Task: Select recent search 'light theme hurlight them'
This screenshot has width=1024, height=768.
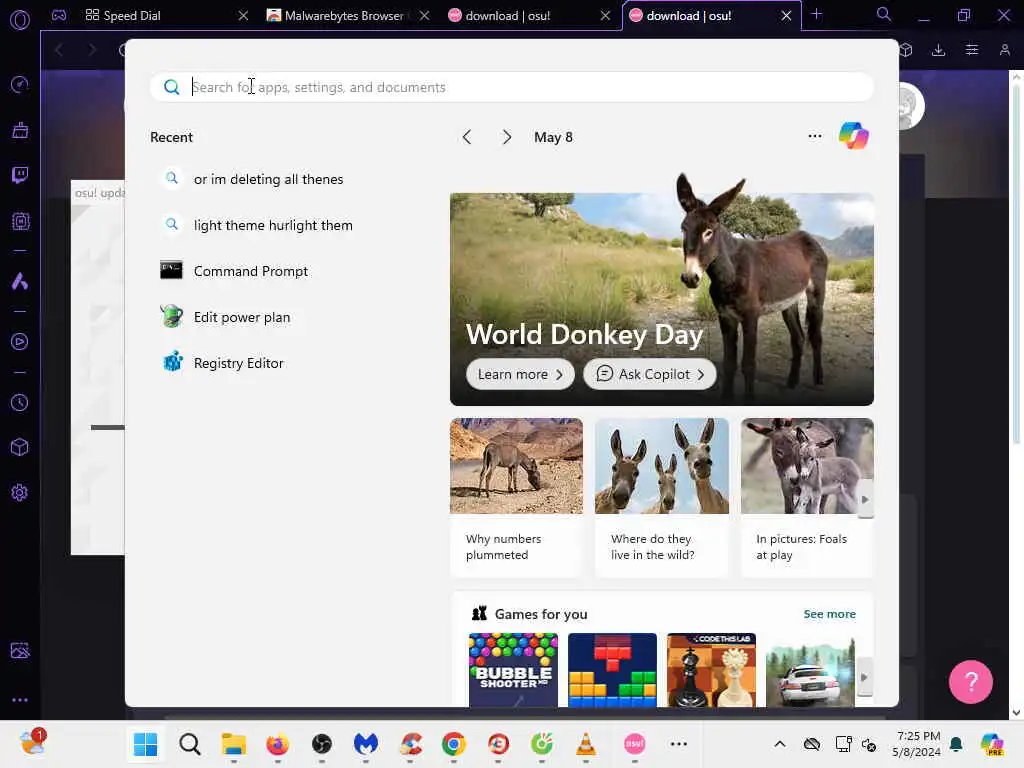Action: click(x=273, y=225)
